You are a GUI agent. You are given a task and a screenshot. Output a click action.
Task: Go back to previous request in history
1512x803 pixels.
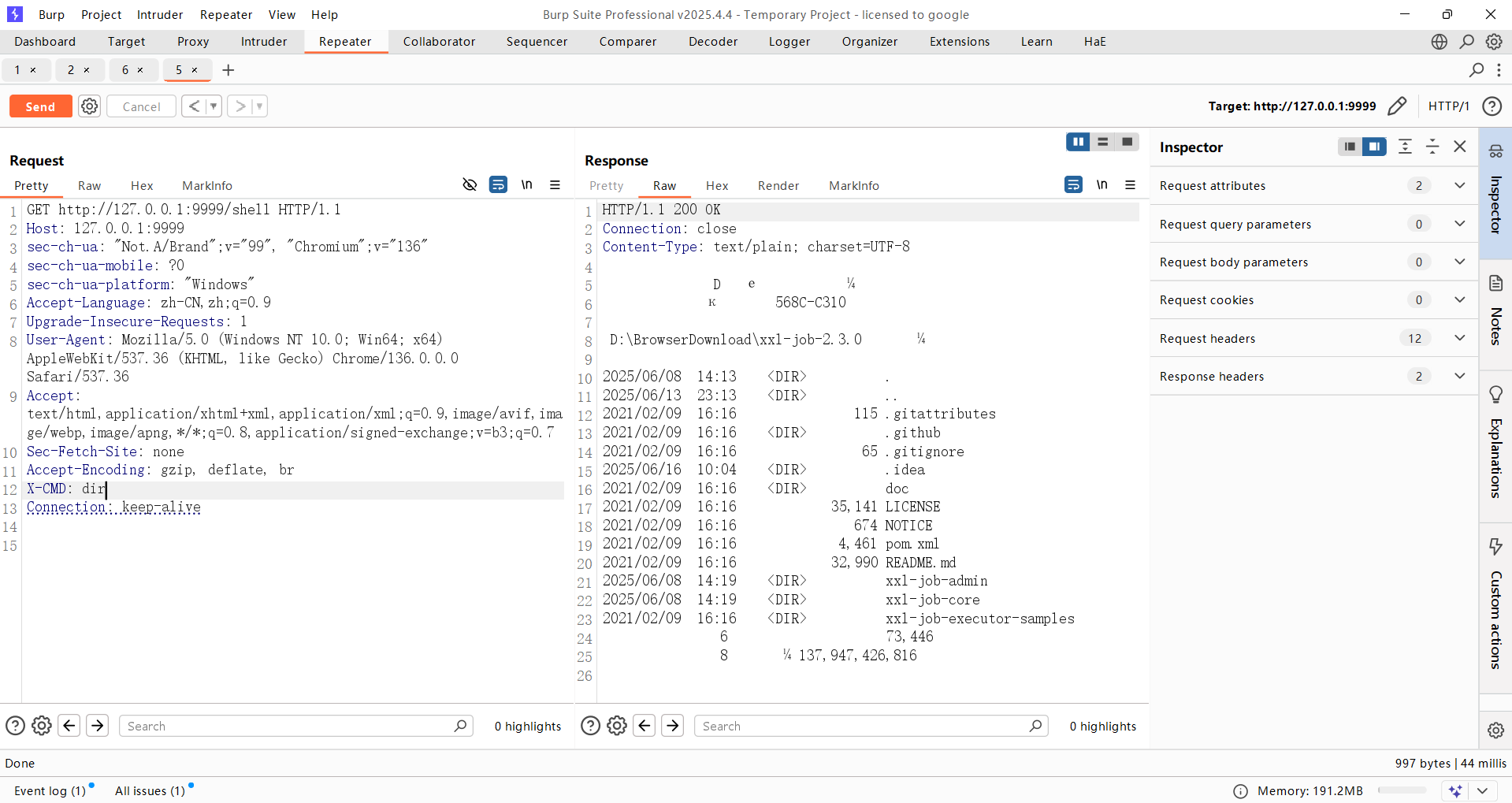[x=194, y=106]
